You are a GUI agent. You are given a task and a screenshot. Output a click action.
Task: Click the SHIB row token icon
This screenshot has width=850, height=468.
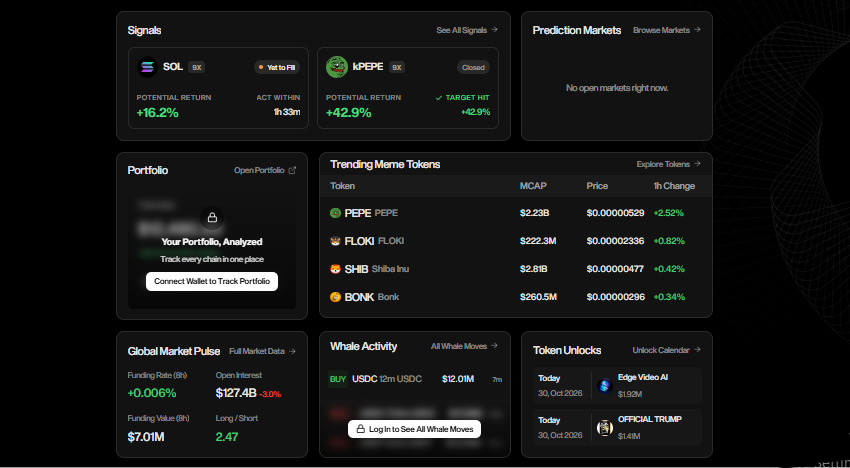click(x=335, y=269)
